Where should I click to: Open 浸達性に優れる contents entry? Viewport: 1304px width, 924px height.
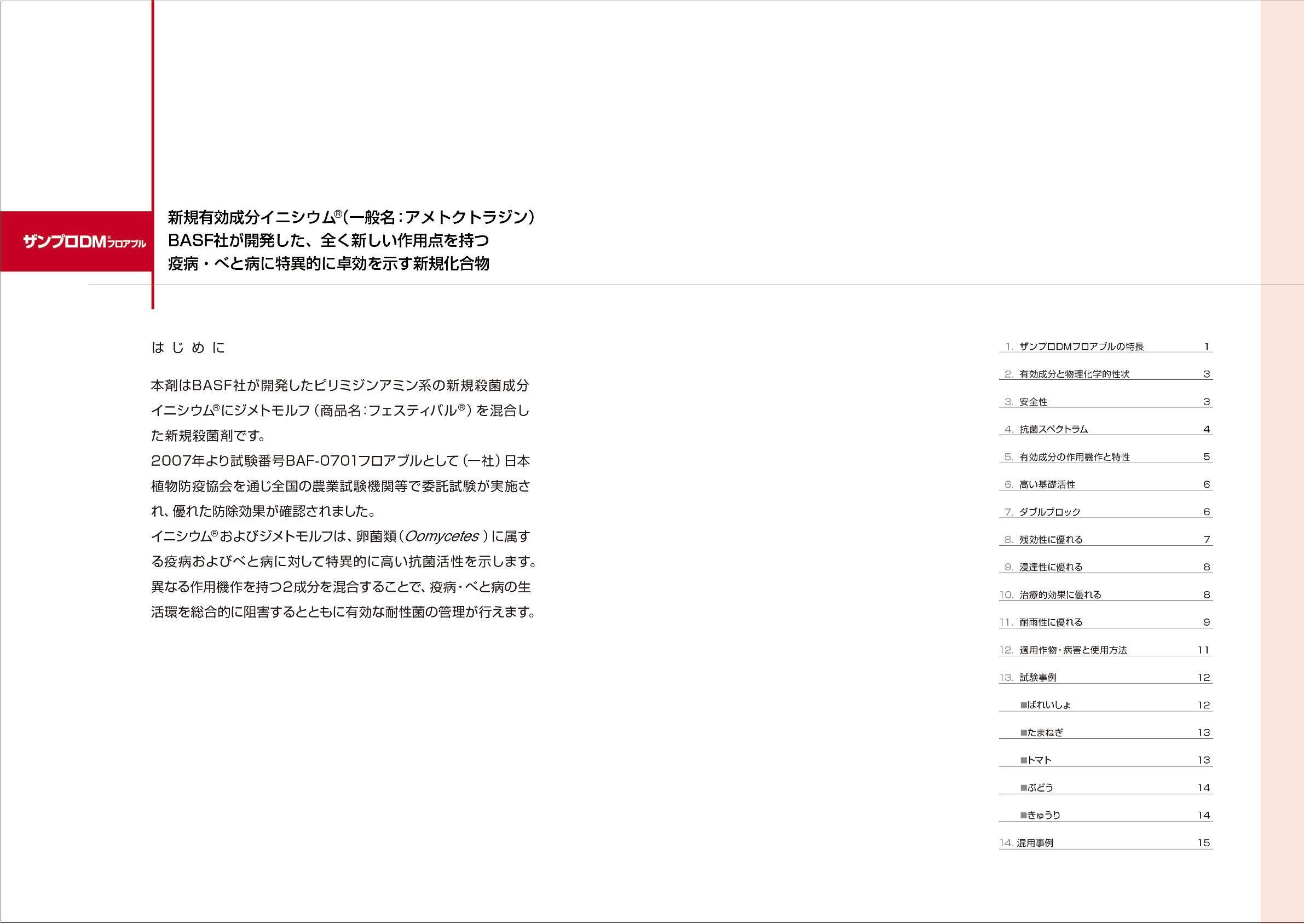tap(1051, 567)
